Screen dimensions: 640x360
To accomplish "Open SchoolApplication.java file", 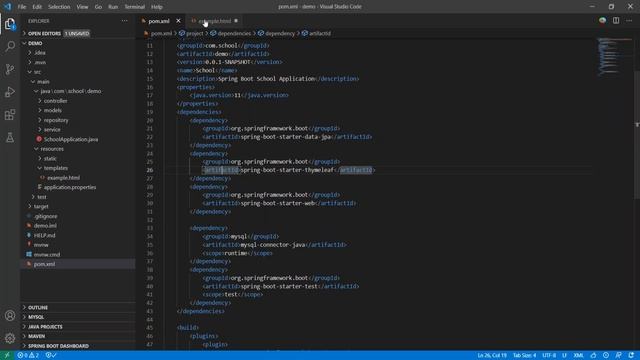I will (x=78, y=139).
